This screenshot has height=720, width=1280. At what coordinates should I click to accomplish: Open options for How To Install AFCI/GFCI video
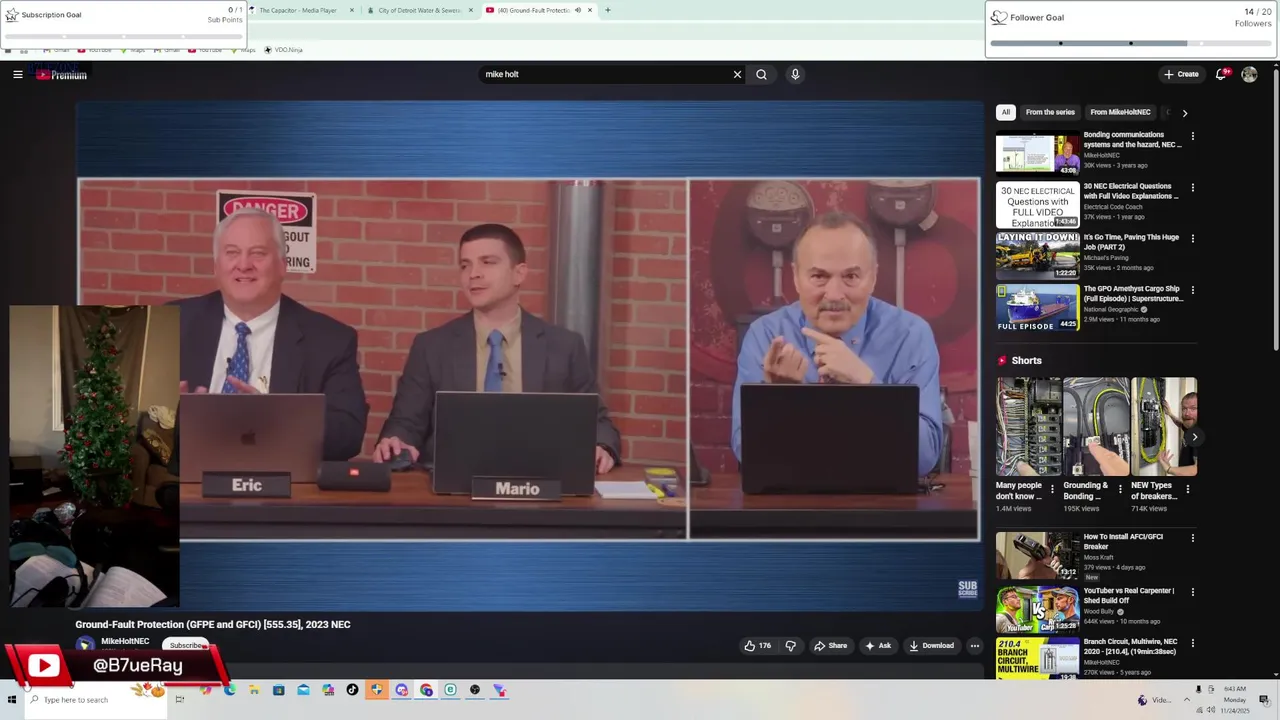(1192, 538)
